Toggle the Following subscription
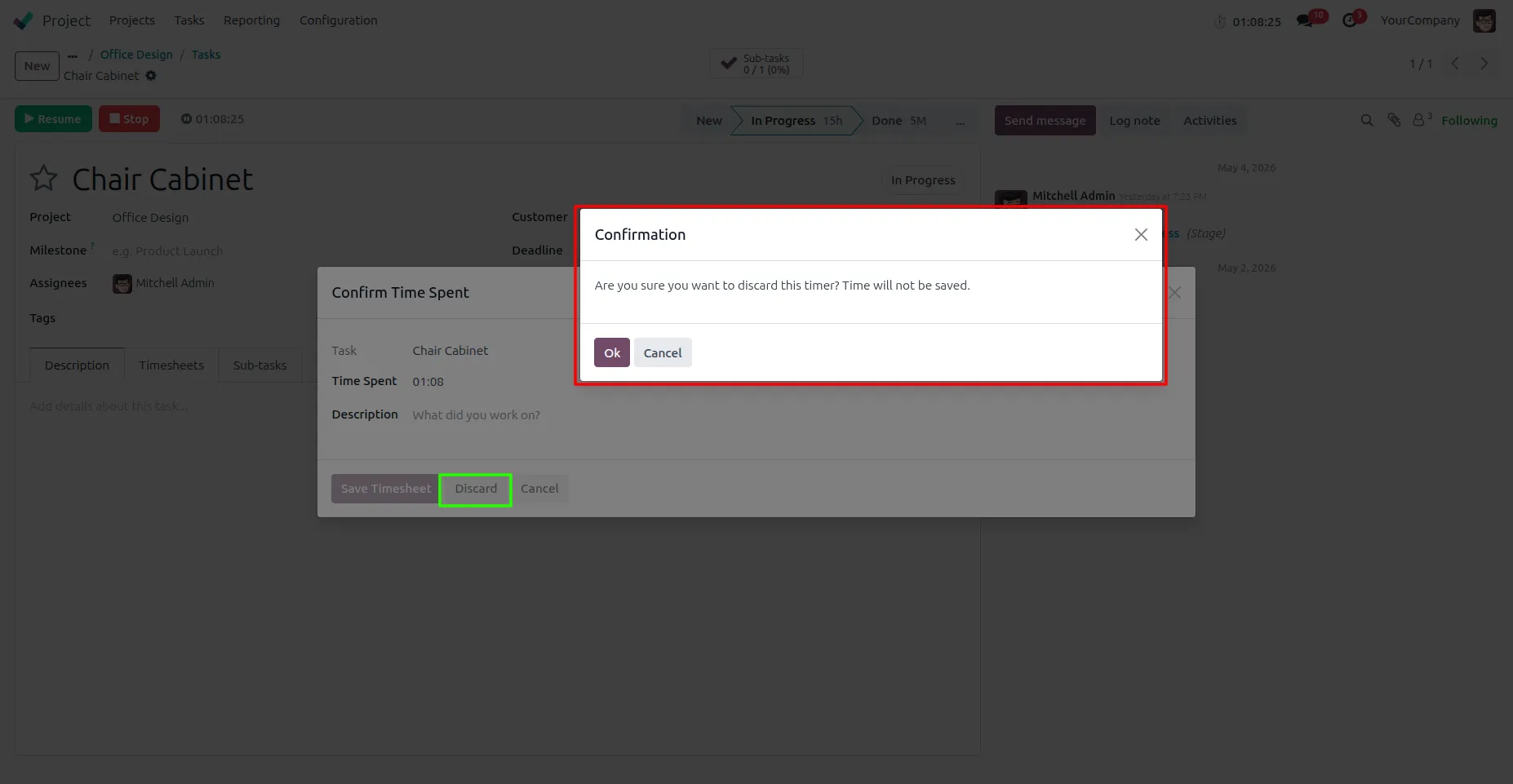Screen dimensions: 1513x784 (x=1469, y=121)
